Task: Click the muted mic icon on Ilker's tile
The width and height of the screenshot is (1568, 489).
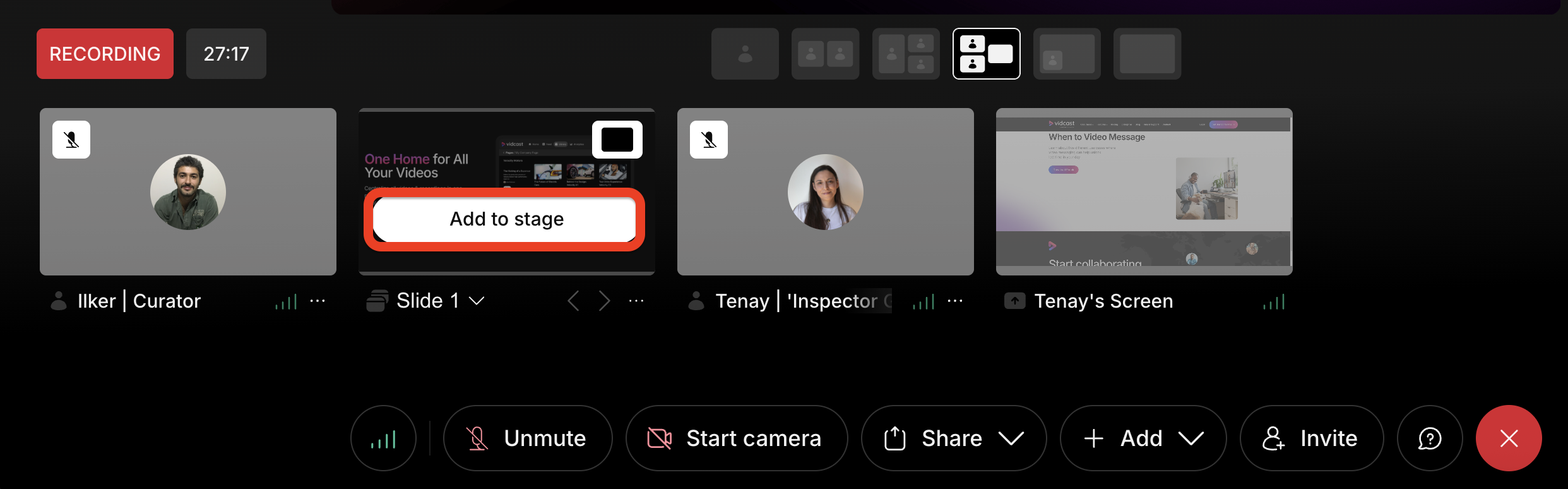Action: pyautogui.click(x=71, y=140)
